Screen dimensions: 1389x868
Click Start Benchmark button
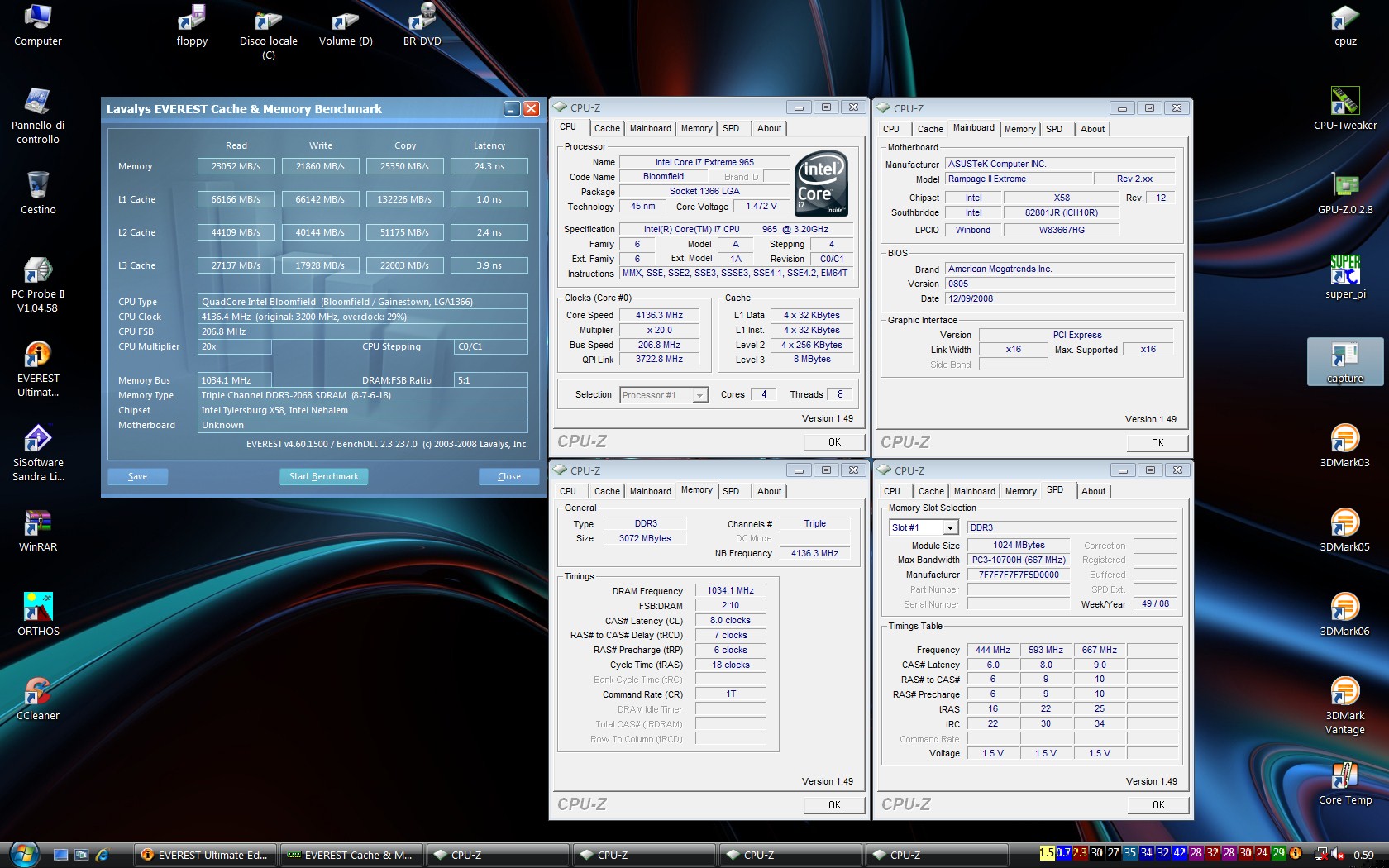pos(324,476)
